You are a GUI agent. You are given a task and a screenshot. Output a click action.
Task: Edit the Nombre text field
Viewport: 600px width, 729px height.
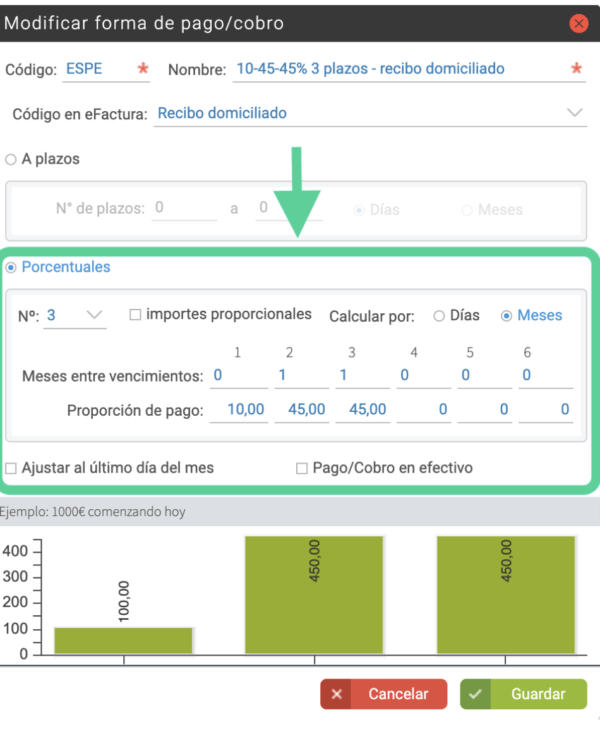(x=400, y=69)
